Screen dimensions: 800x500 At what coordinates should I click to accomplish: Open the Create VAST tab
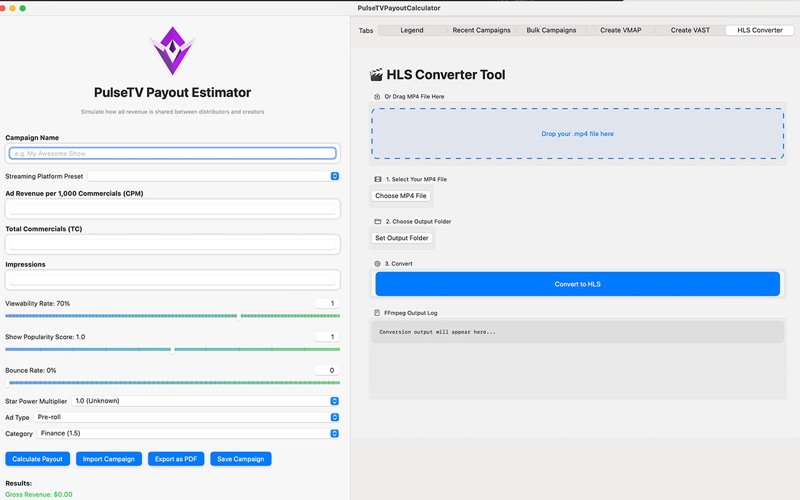point(690,30)
